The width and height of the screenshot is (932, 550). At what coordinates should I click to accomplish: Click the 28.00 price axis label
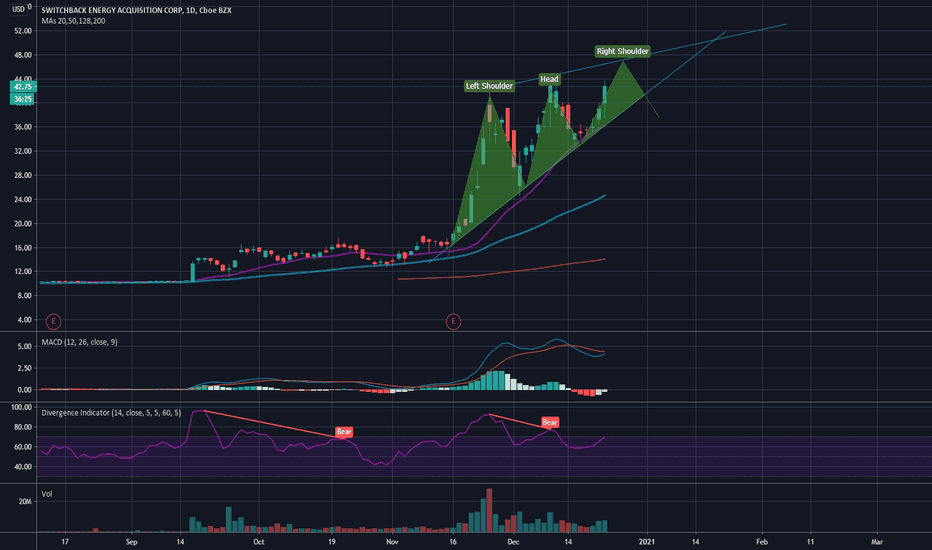(x=23, y=175)
